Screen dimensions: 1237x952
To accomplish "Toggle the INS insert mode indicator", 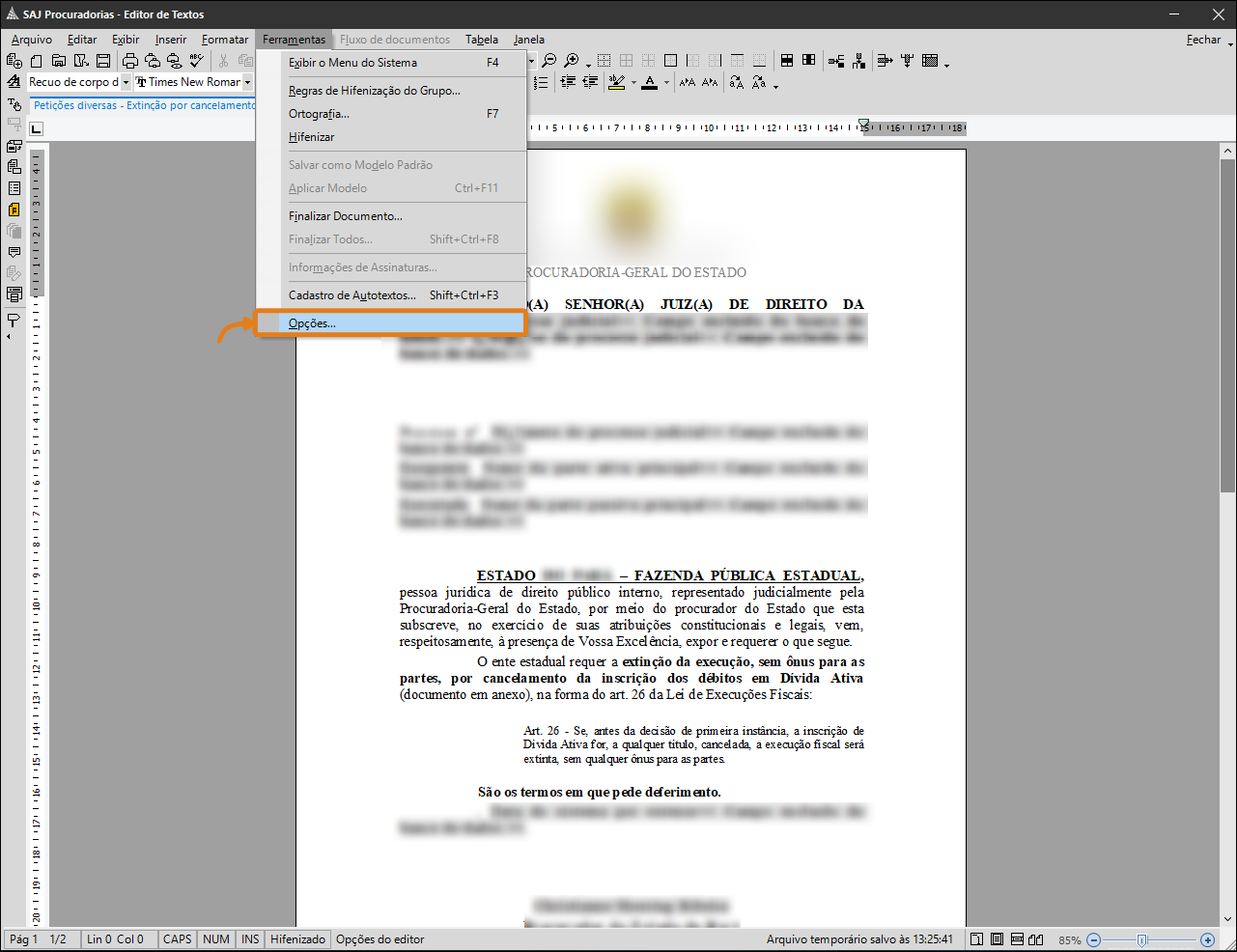I will tap(250, 939).
